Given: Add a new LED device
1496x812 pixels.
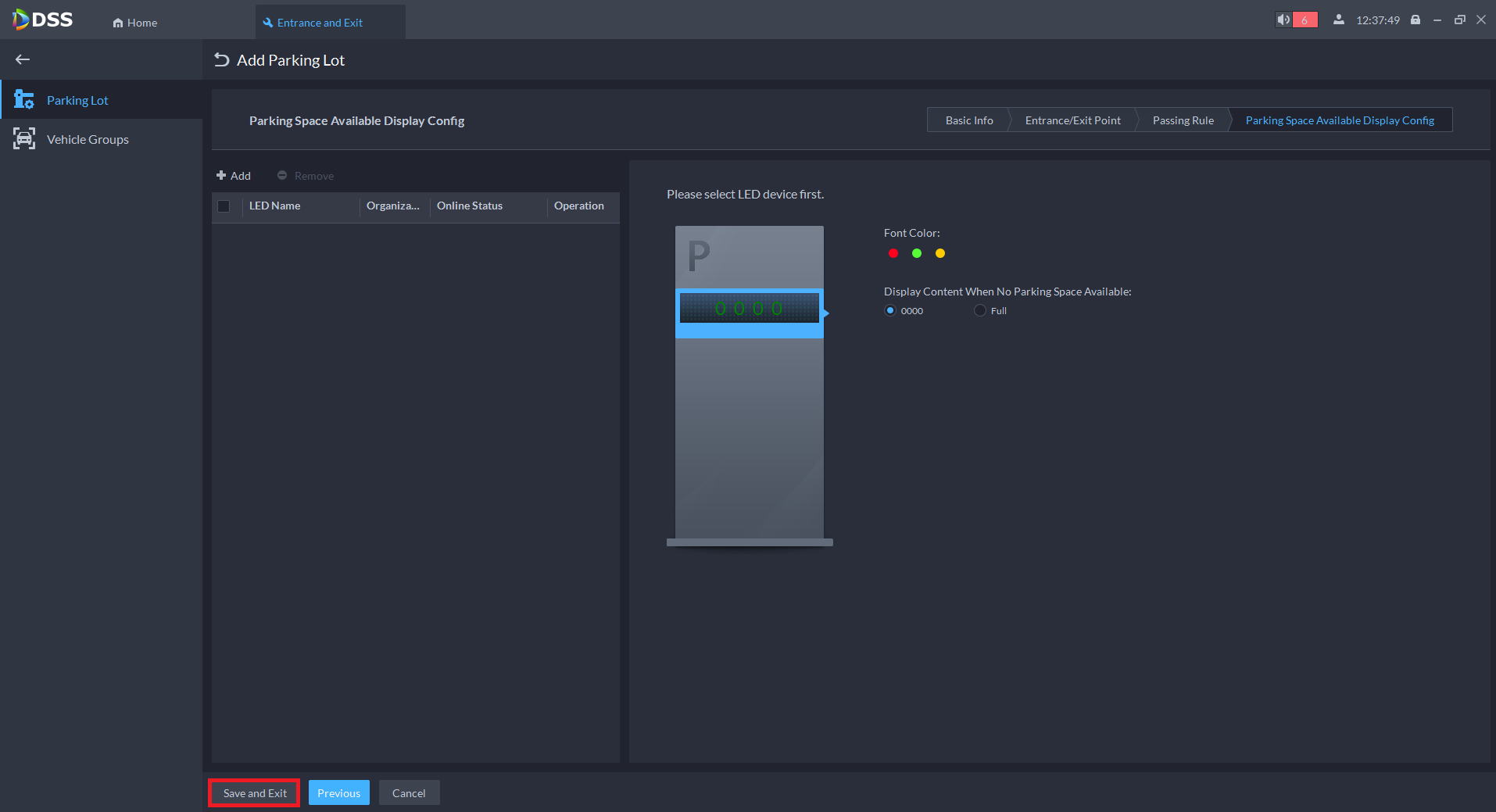Looking at the screenshot, I should 234,176.
